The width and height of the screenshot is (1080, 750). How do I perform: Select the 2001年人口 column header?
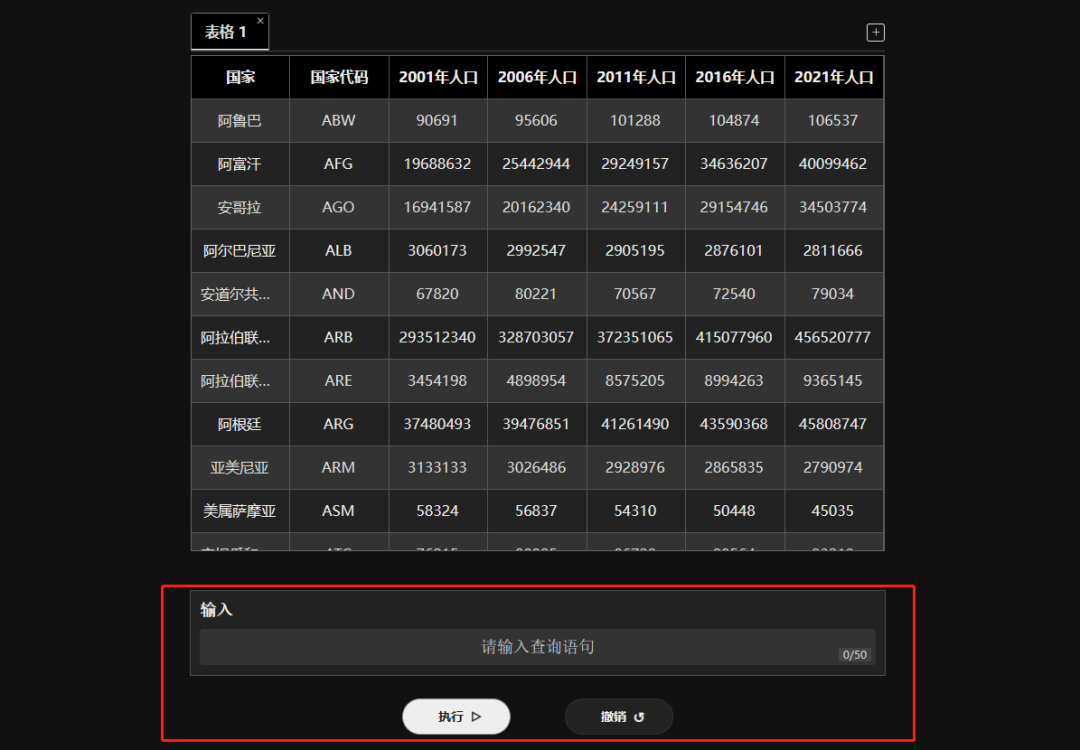(x=438, y=77)
